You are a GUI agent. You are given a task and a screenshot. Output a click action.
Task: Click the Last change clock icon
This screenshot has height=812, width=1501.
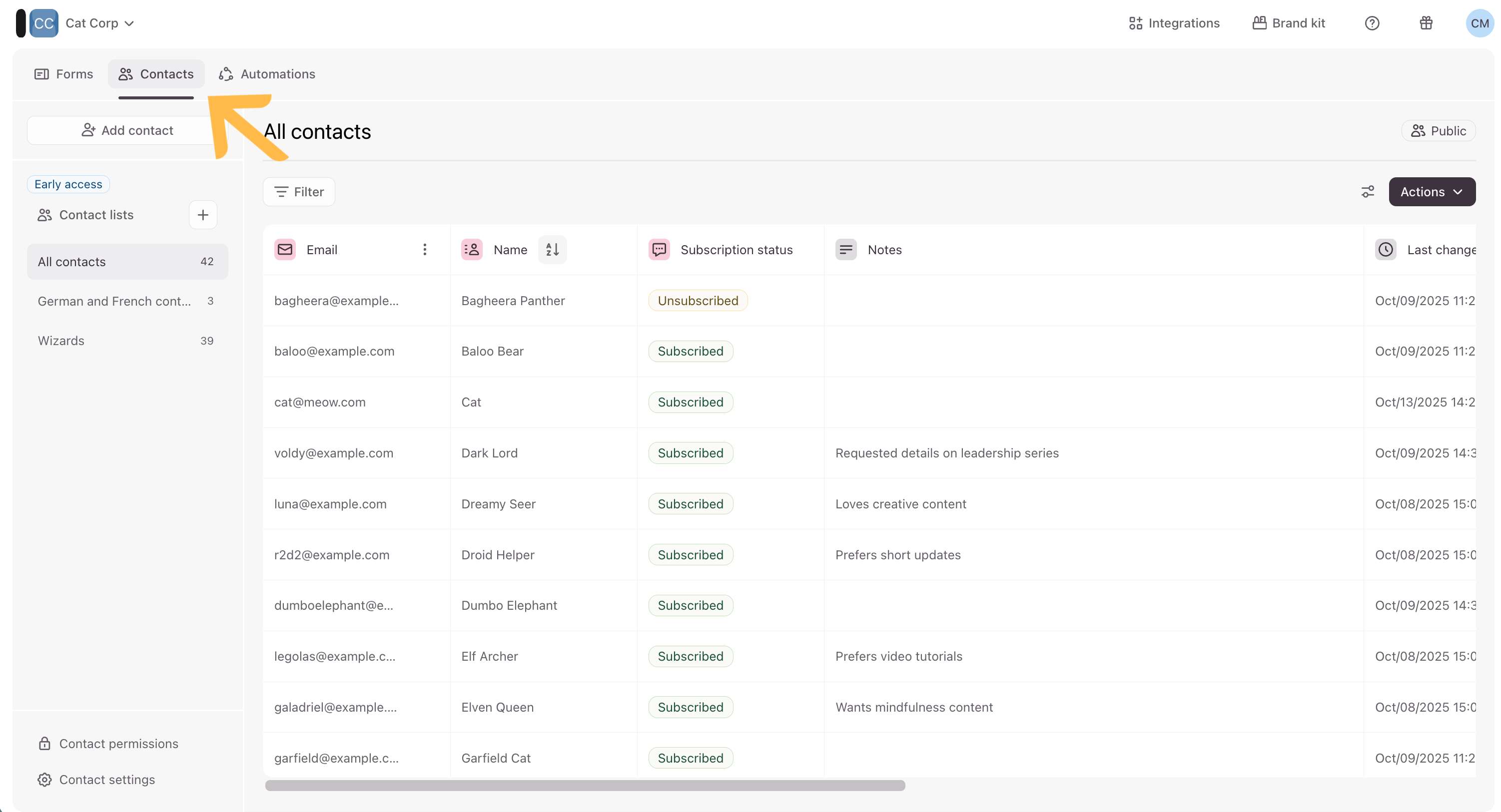click(x=1386, y=250)
